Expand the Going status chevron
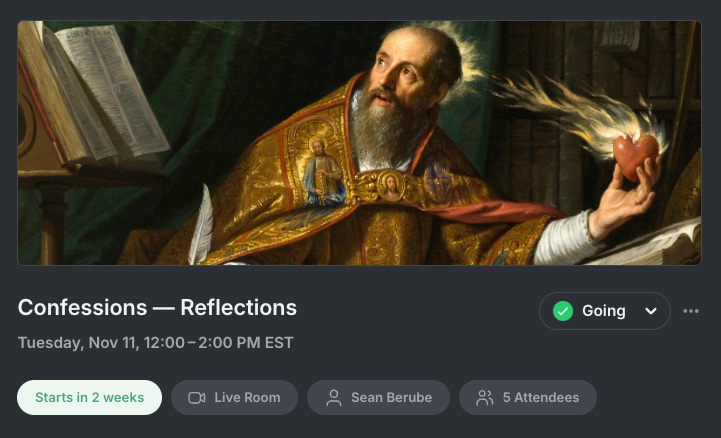 pyautogui.click(x=651, y=311)
